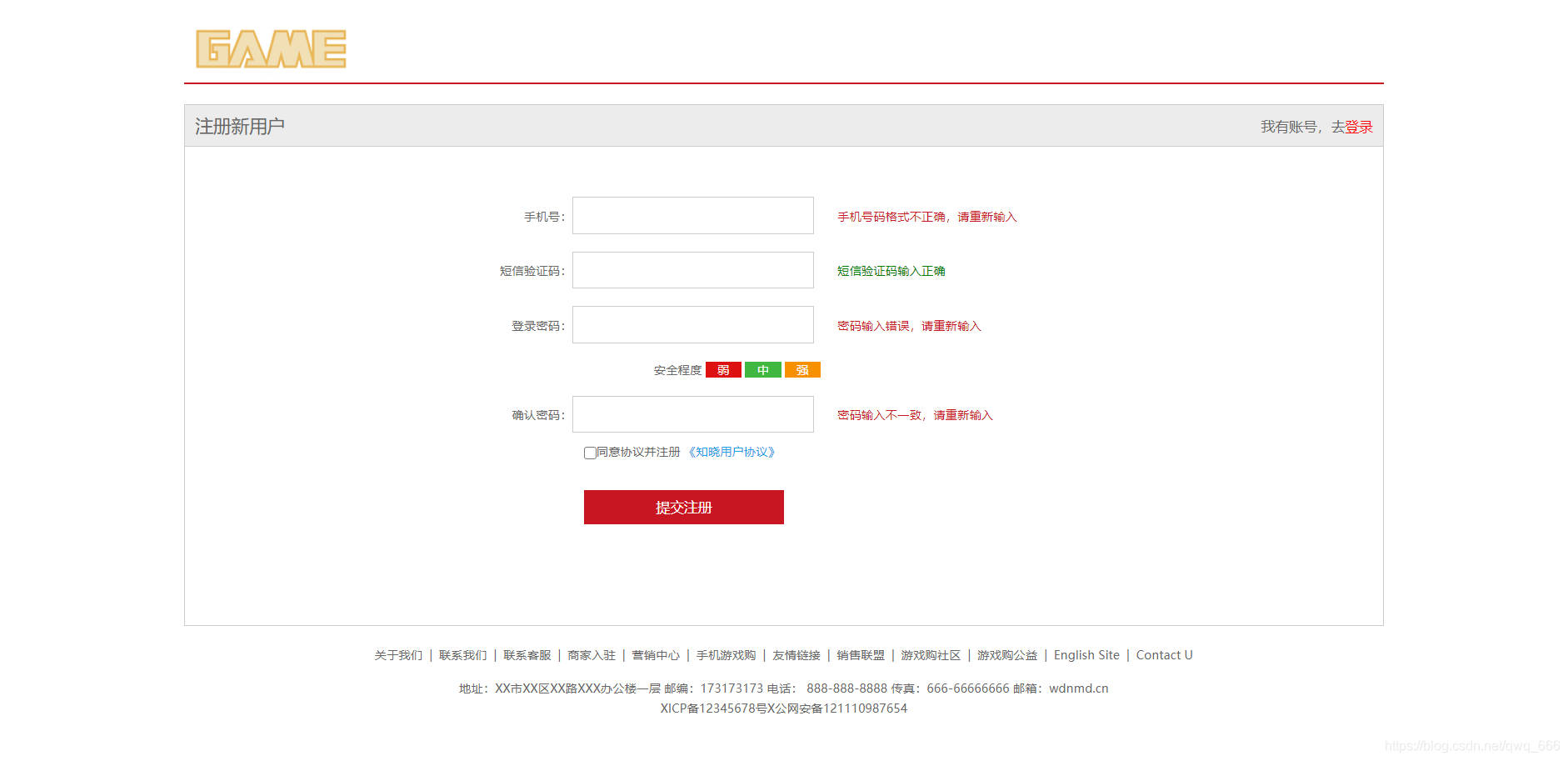Open 商家入驻 footer link
Screen dimensions: 1568x761
(592, 655)
